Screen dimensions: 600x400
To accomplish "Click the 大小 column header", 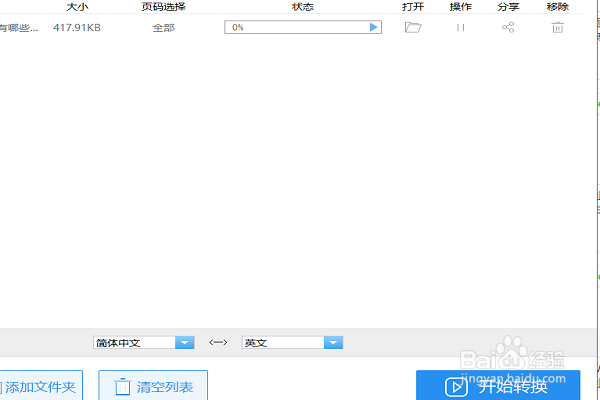I will pyautogui.click(x=77, y=7).
